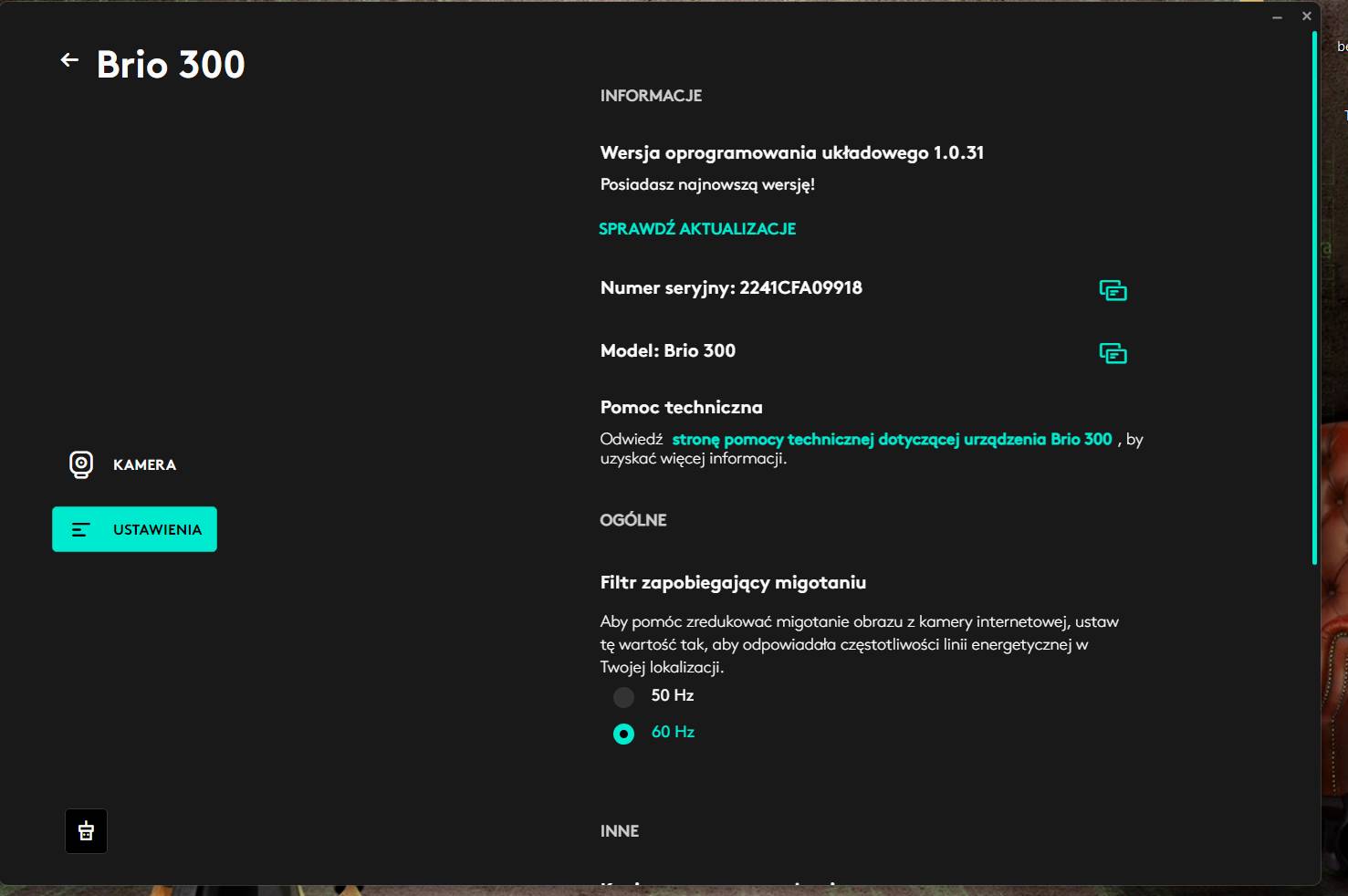The height and width of the screenshot is (896, 1348).
Task: Click the SPRAWDŹ AKTUALIZACJE link
Action: pos(697,229)
